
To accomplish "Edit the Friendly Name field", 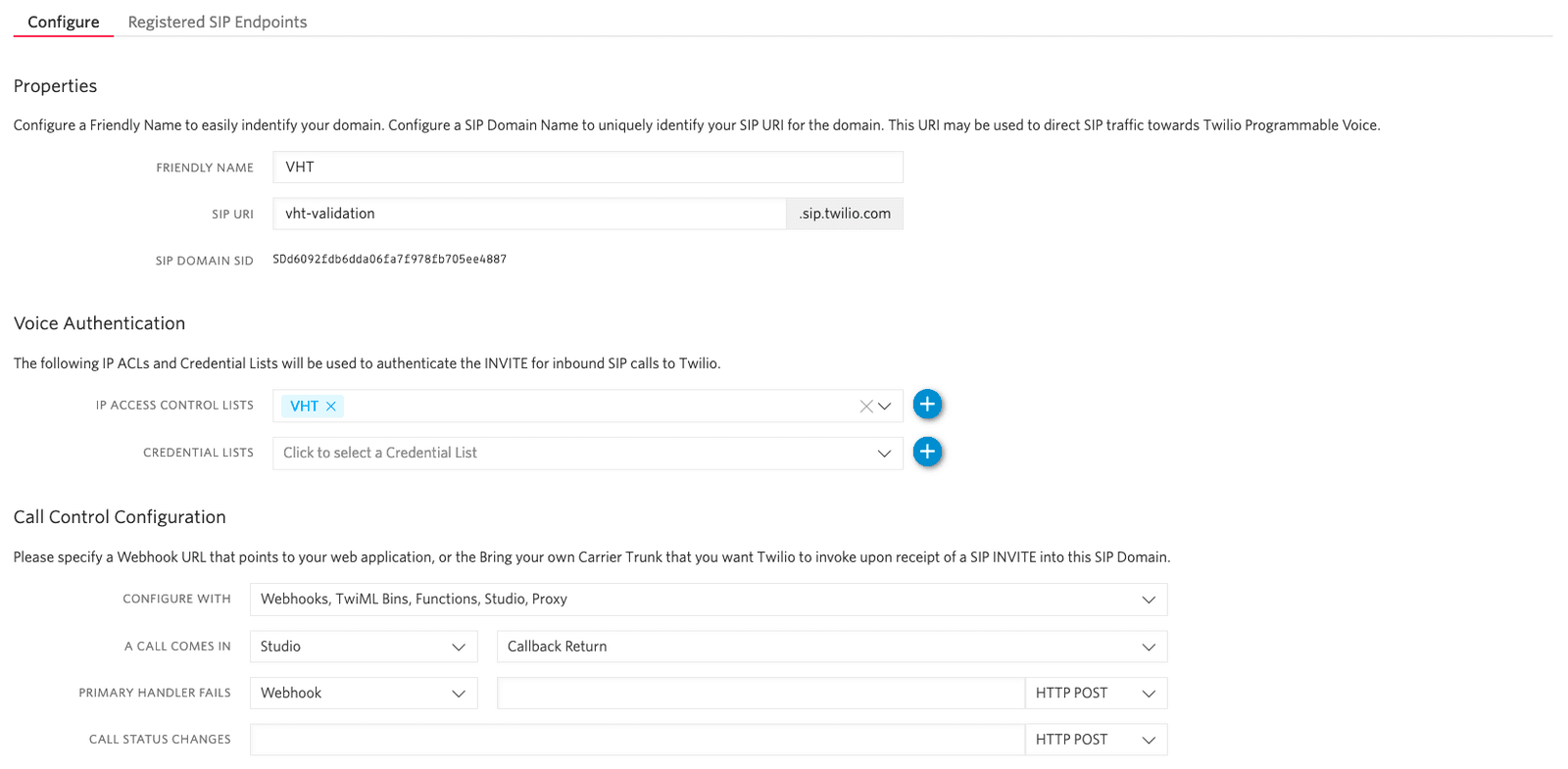I will point(587,168).
